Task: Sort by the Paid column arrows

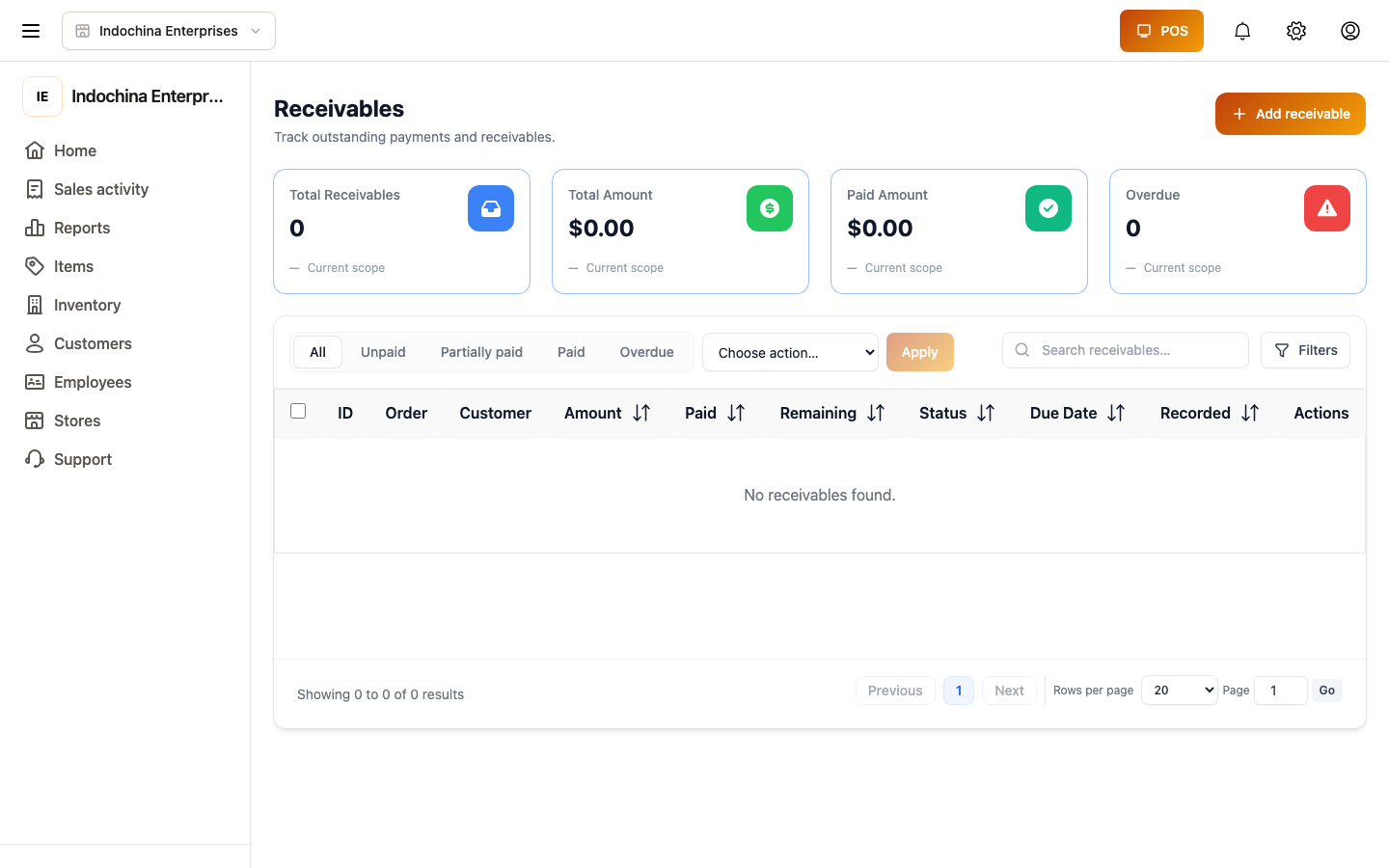Action: point(736,413)
